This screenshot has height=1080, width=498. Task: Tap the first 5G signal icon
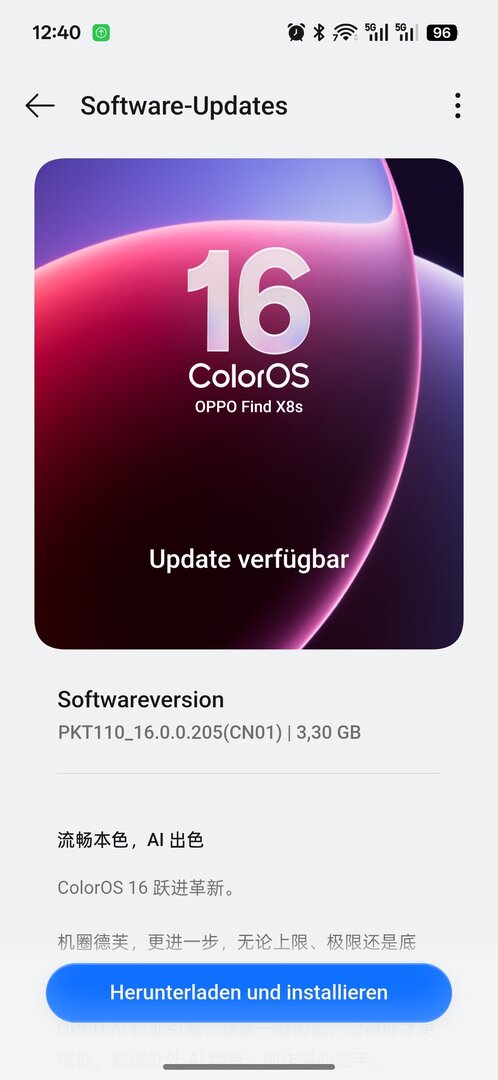click(x=376, y=32)
